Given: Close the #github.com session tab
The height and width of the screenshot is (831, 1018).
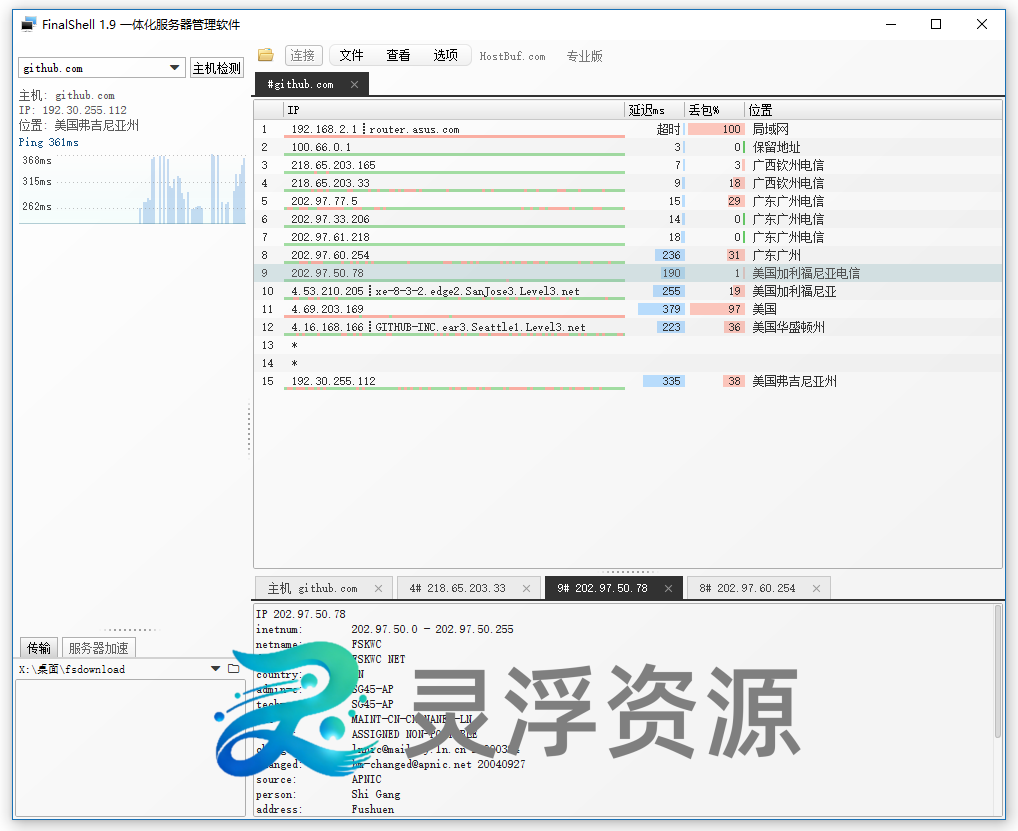Looking at the screenshot, I should click(354, 84).
